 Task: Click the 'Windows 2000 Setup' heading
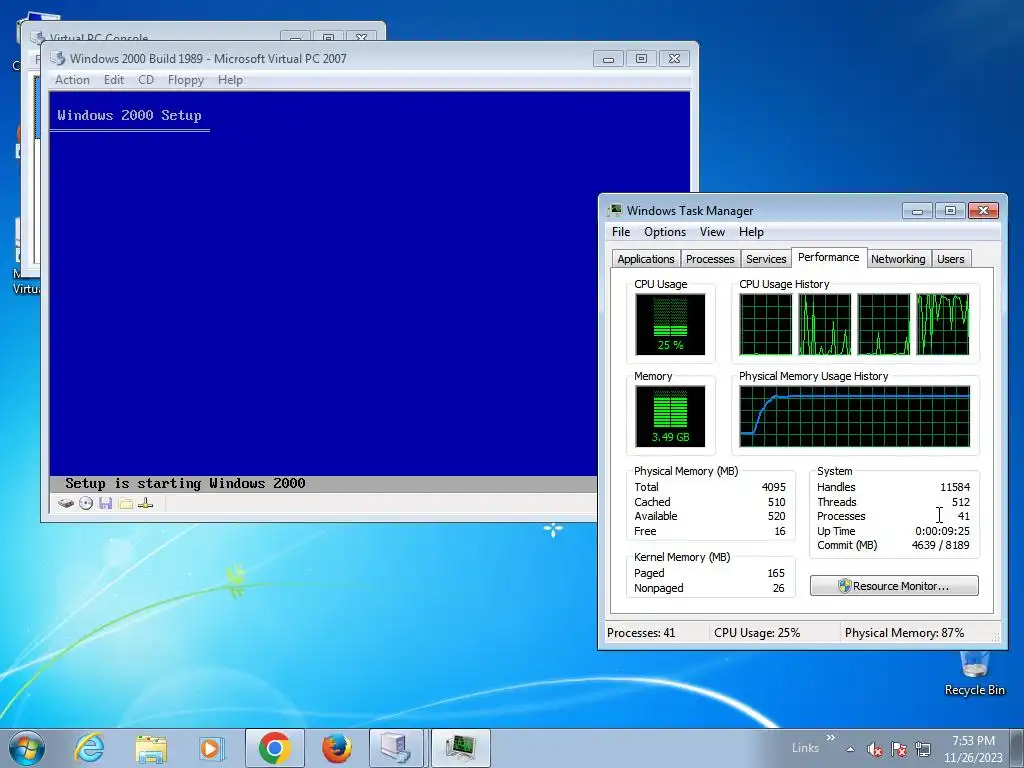click(129, 116)
